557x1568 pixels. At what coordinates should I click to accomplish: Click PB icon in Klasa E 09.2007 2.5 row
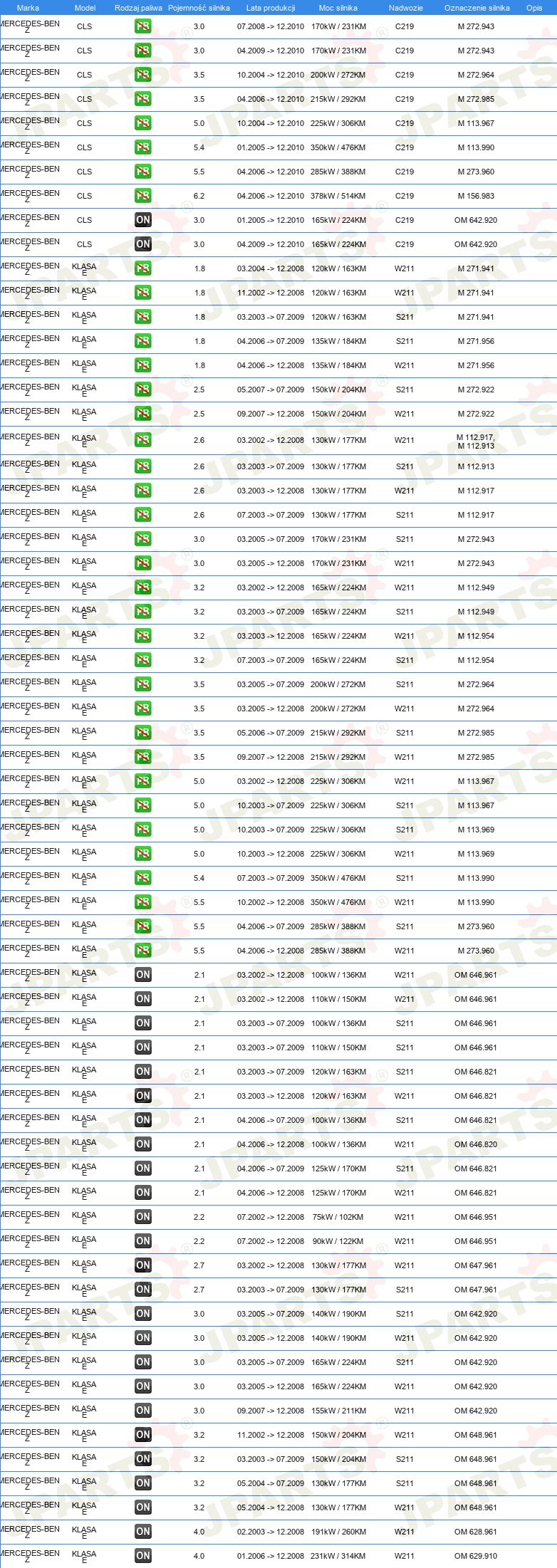pyautogui.click(x=143, y=414)
